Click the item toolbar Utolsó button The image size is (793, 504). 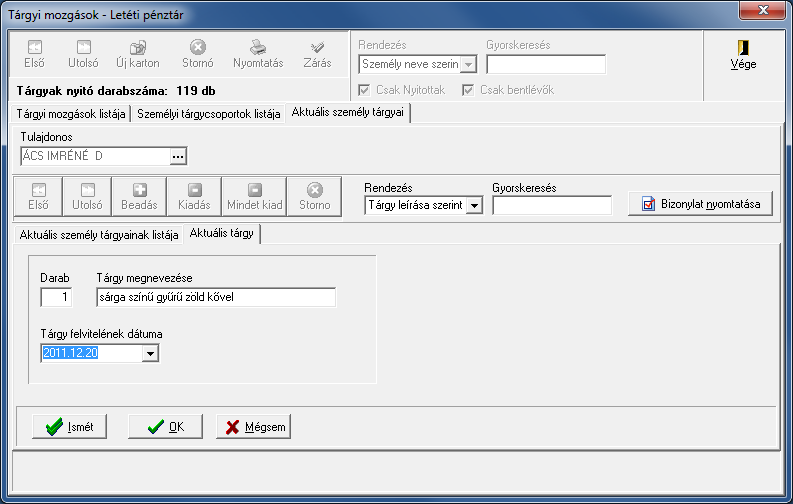point(87,197)
